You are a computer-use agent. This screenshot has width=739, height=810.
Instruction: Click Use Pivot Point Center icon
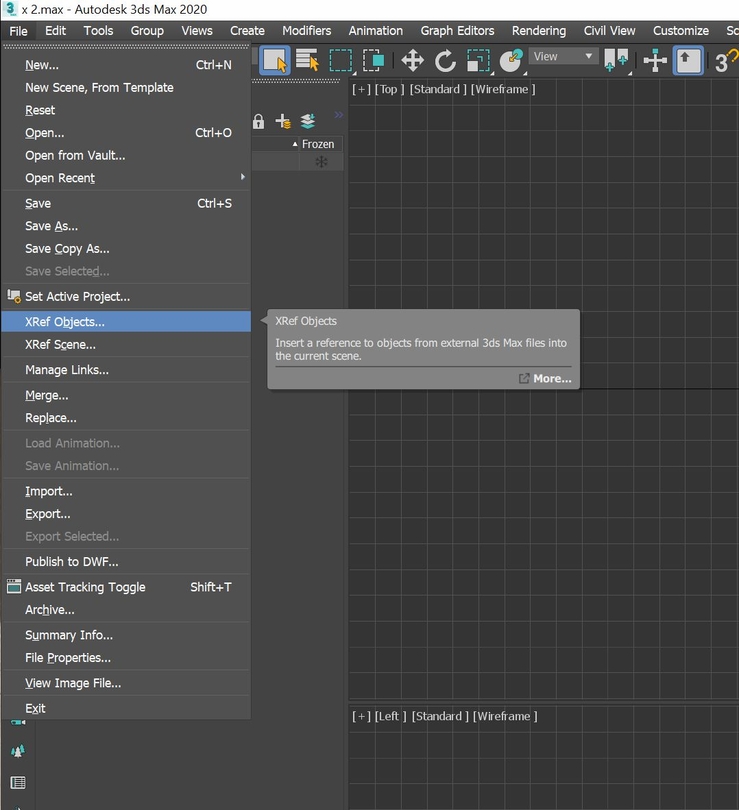(x=617, y=60)
